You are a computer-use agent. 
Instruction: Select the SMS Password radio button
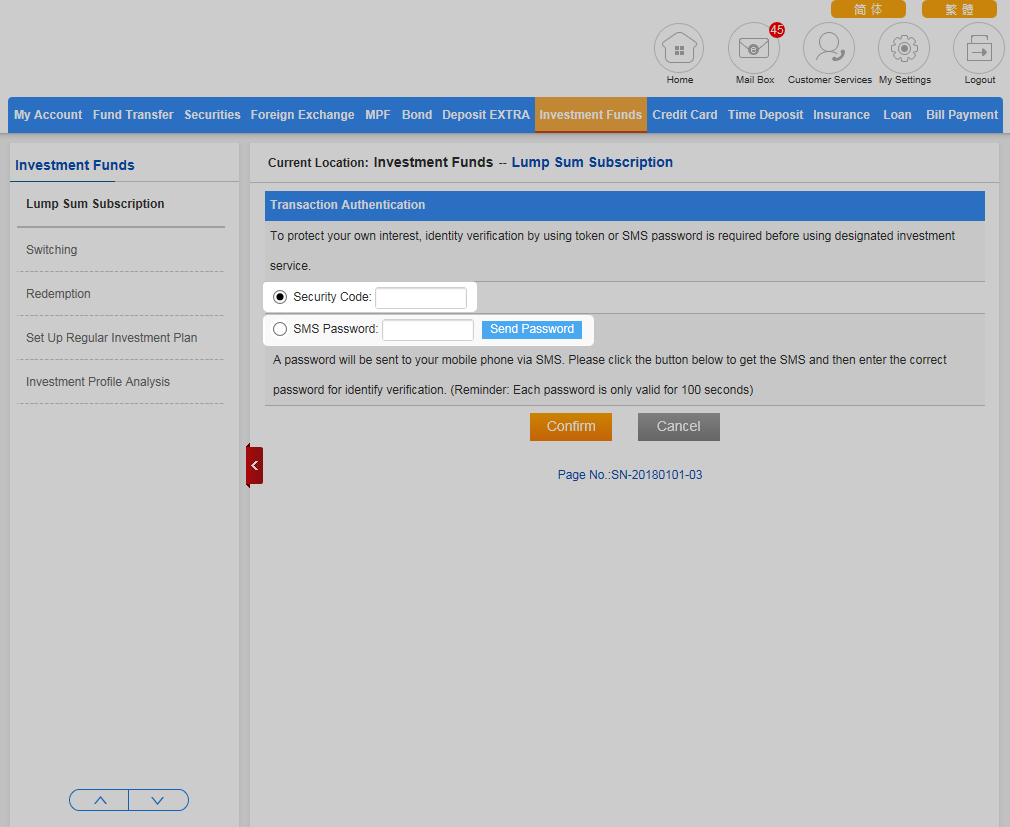pyautogui.click(x=280, y=329)
